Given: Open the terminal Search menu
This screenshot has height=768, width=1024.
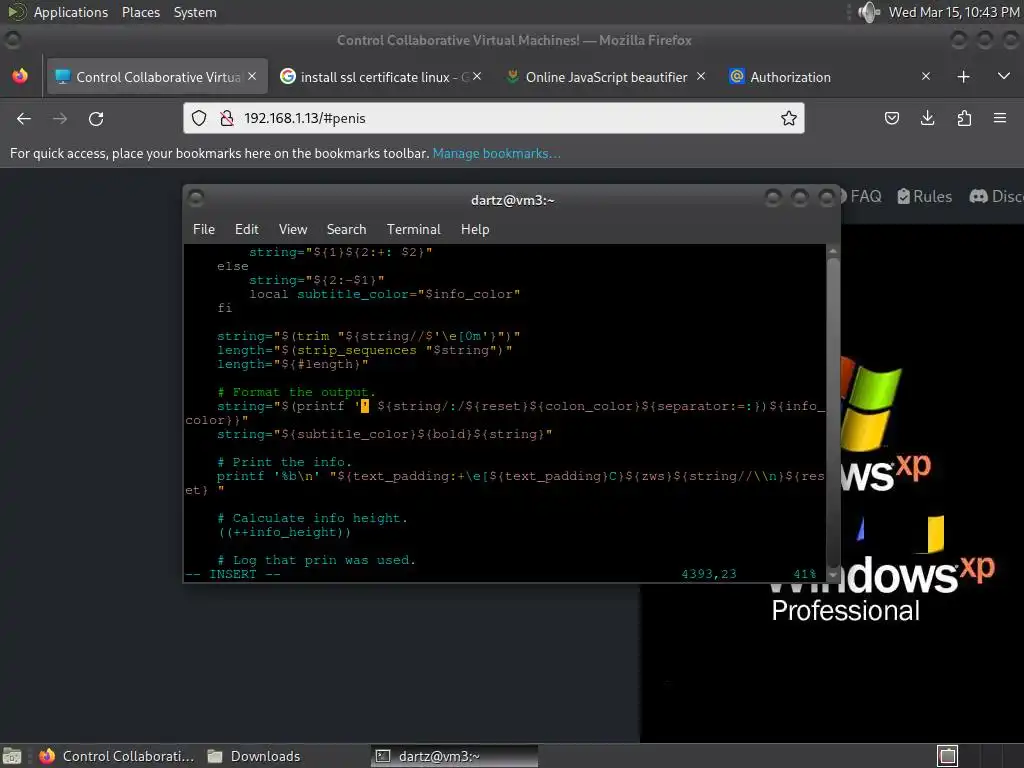Looking at the screenshot, I should 346,229.
